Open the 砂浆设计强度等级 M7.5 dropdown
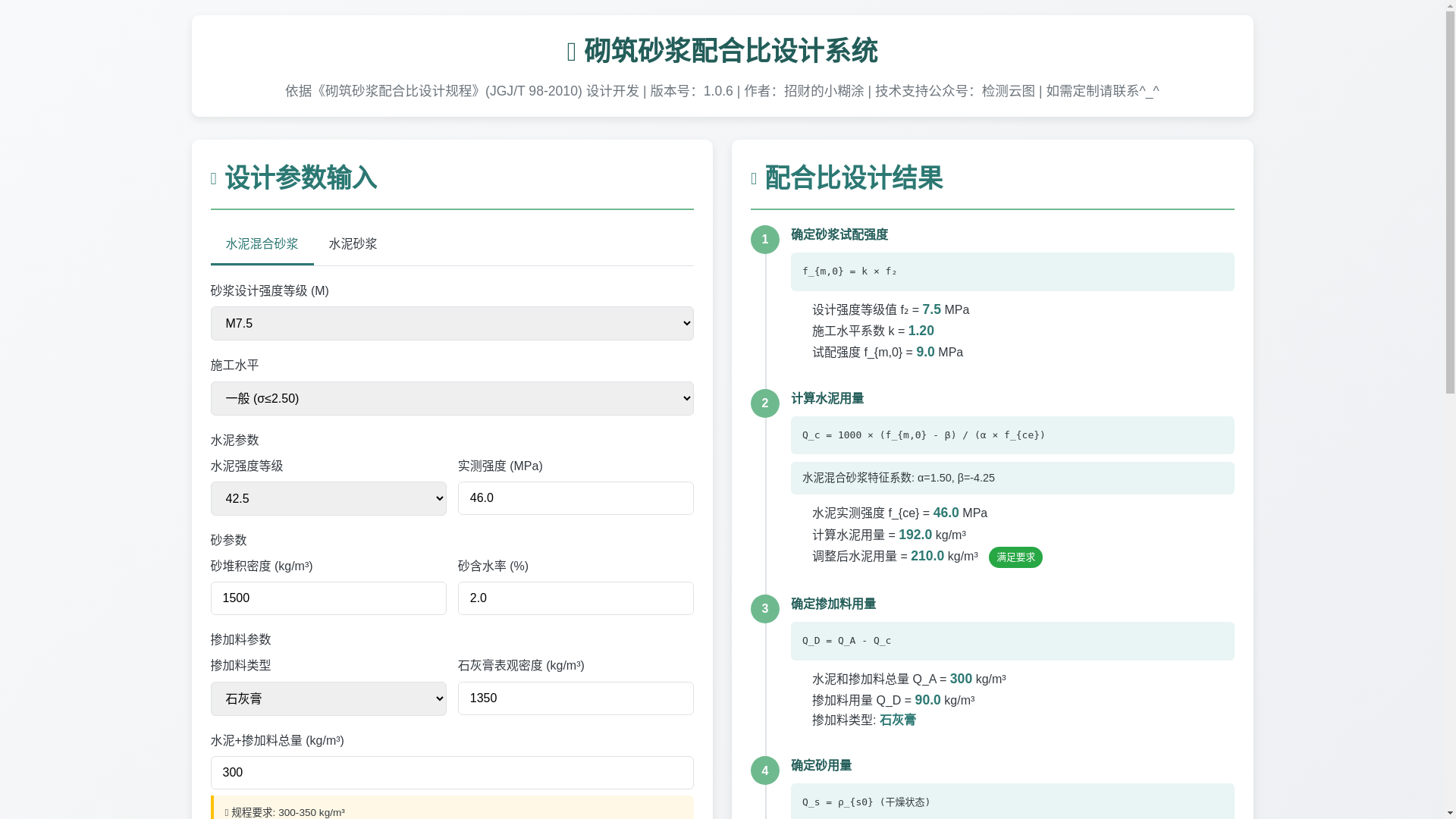Image resolution: width=1456 pixels, height=819 pixels. (x=452, y=323)
